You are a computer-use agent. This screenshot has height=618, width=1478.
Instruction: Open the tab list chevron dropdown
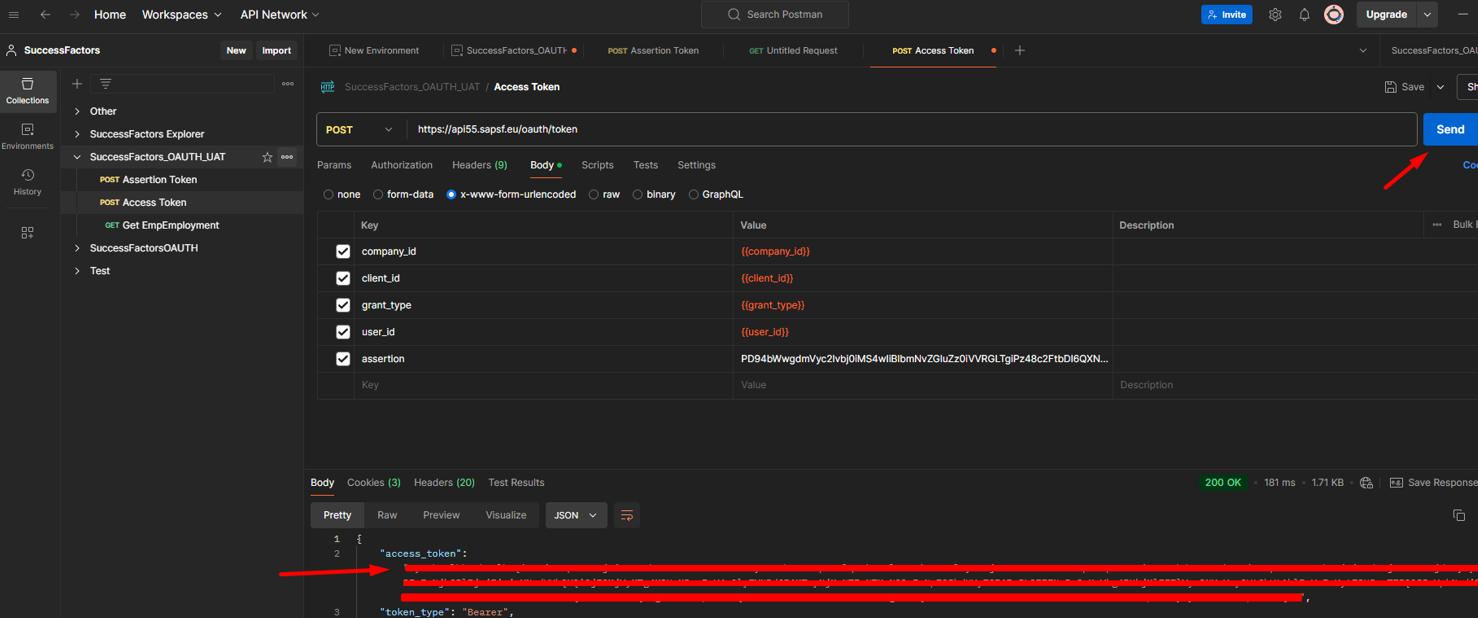1363,50
